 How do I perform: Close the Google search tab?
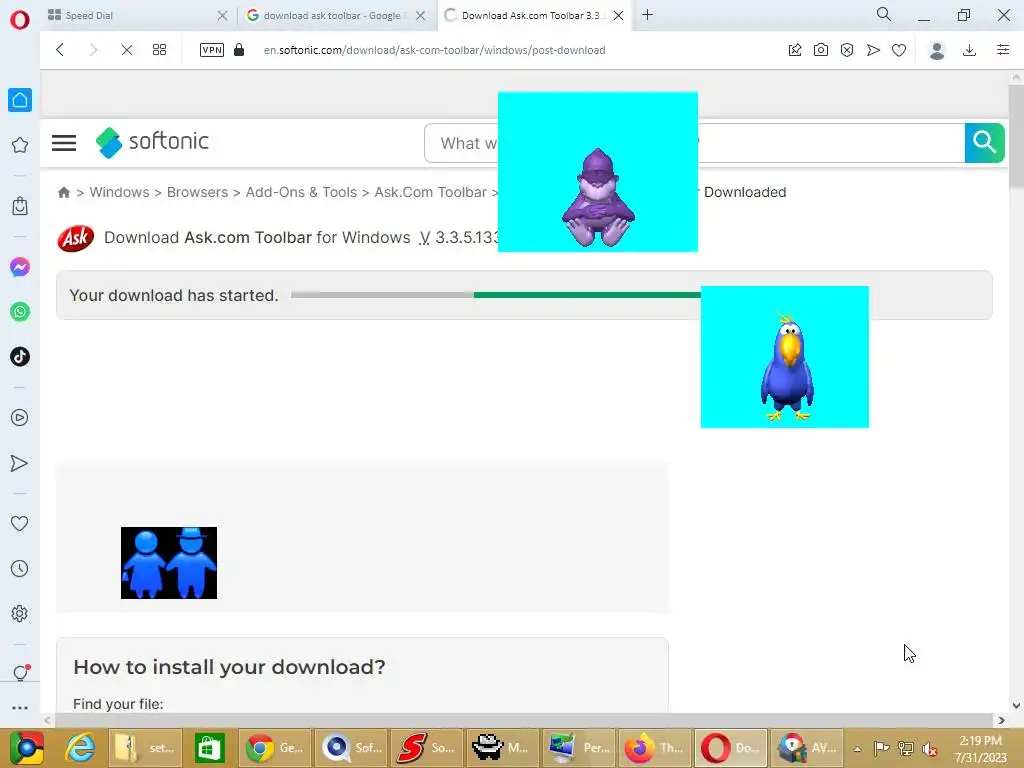click(421, 15)
